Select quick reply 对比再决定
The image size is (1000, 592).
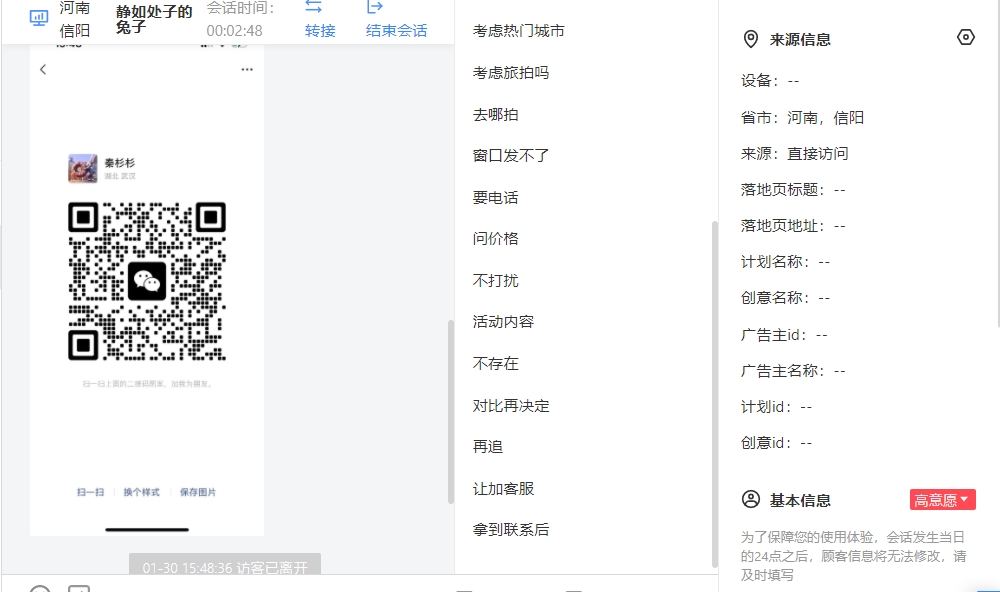pos(511,406)
